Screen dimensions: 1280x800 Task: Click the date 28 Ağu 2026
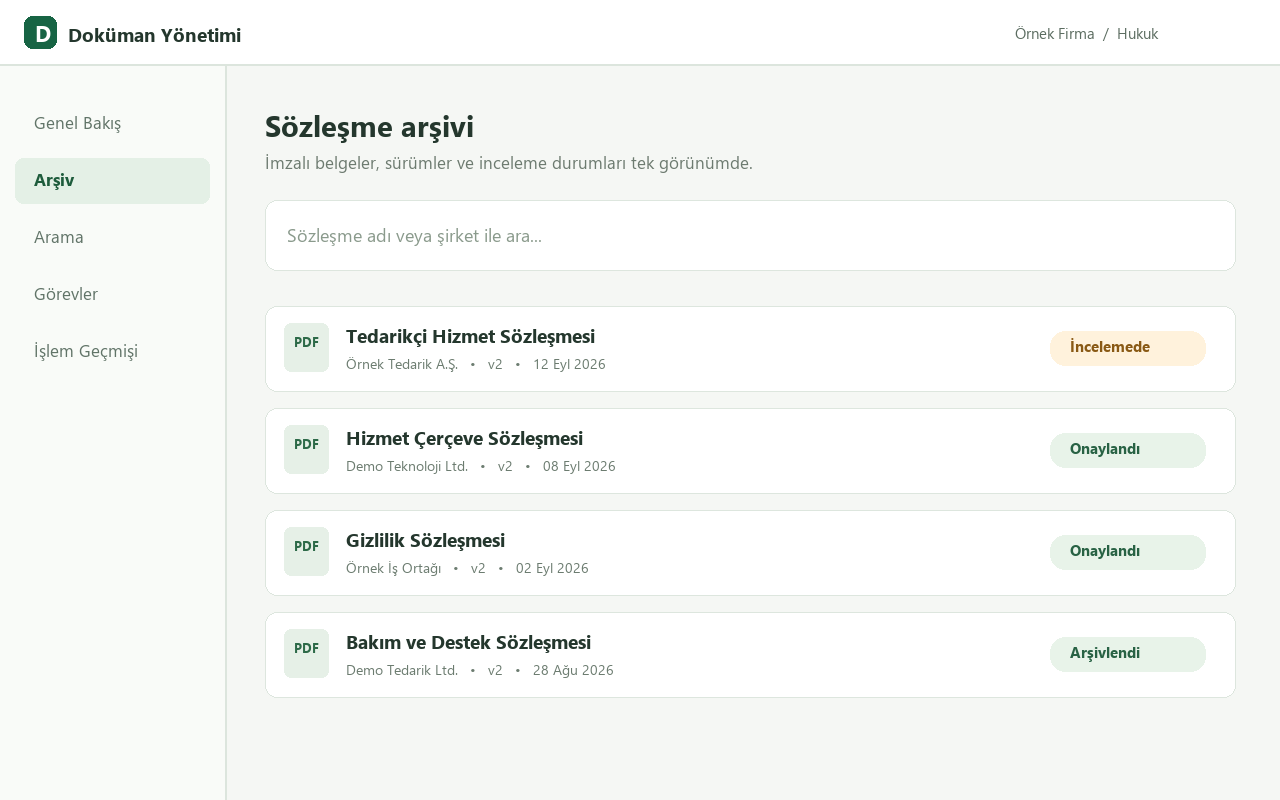tap(573, 670)
